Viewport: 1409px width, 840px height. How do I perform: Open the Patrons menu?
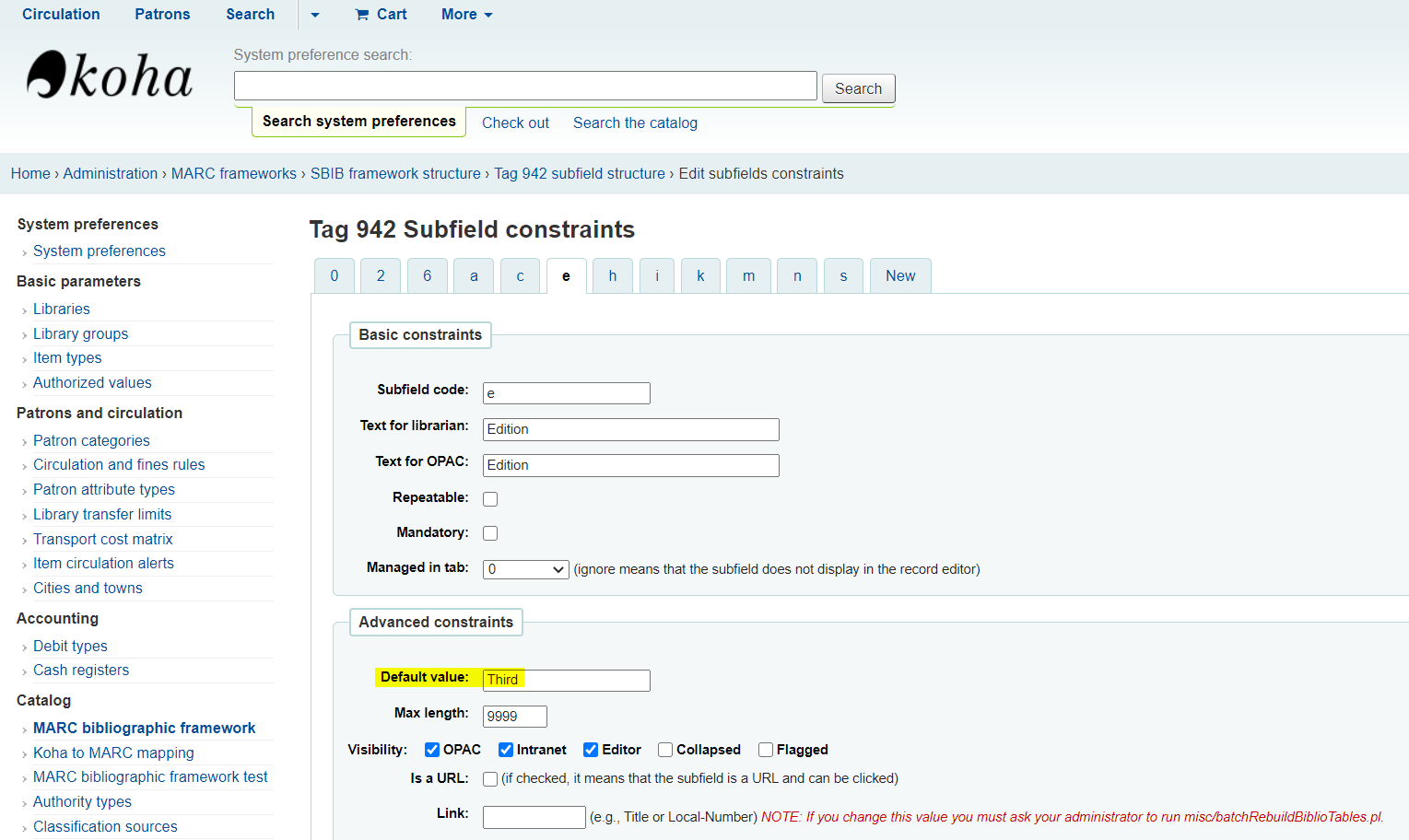(162, 14)
